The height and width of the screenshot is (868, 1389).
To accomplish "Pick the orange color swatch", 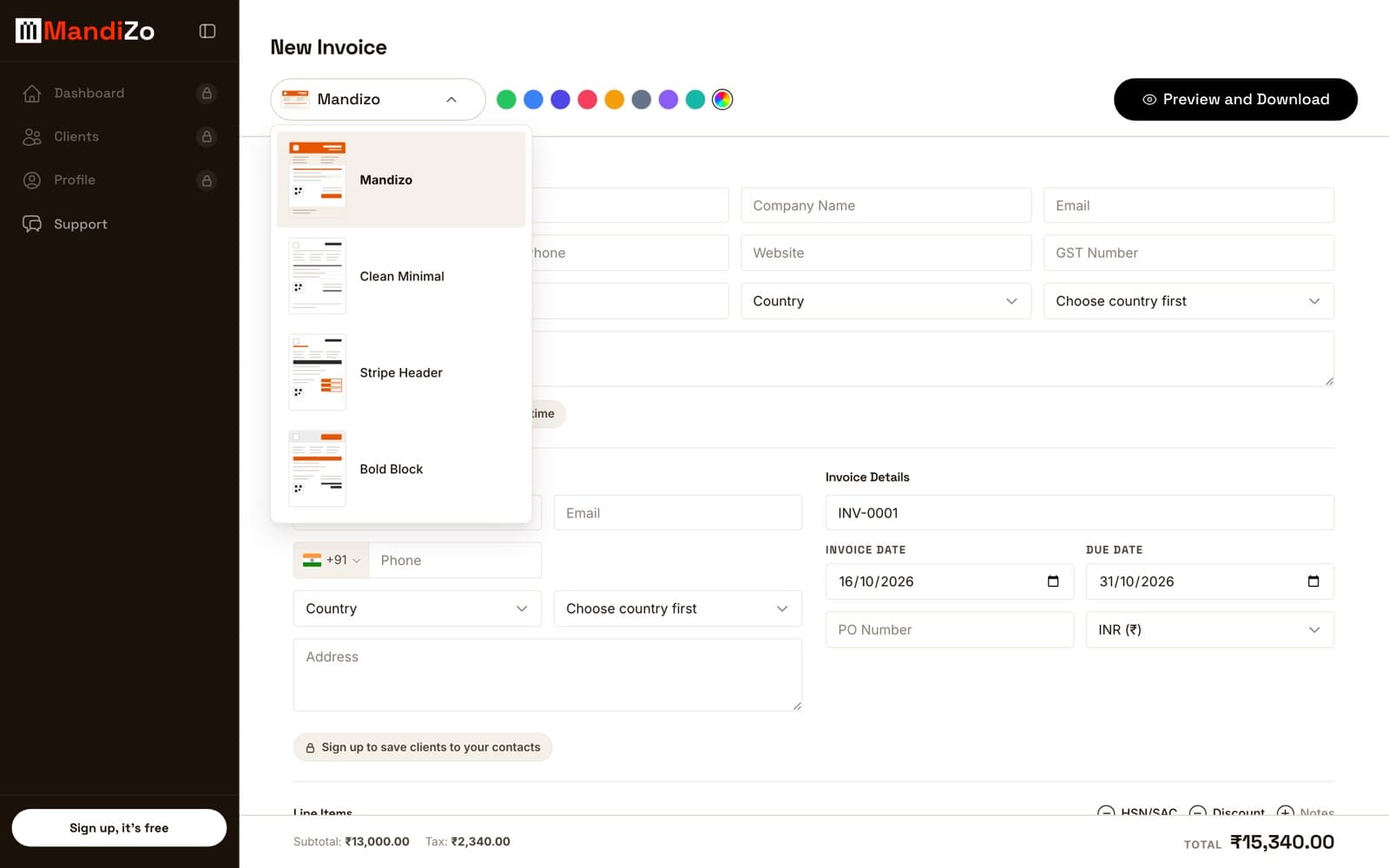I will tap(615, 99).
